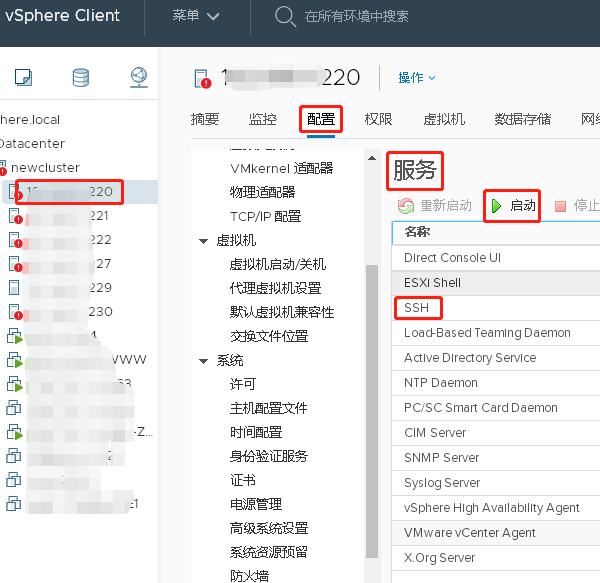Open the 操作 actions dropdown
The image size is (600, 583).
click(417, 78)
